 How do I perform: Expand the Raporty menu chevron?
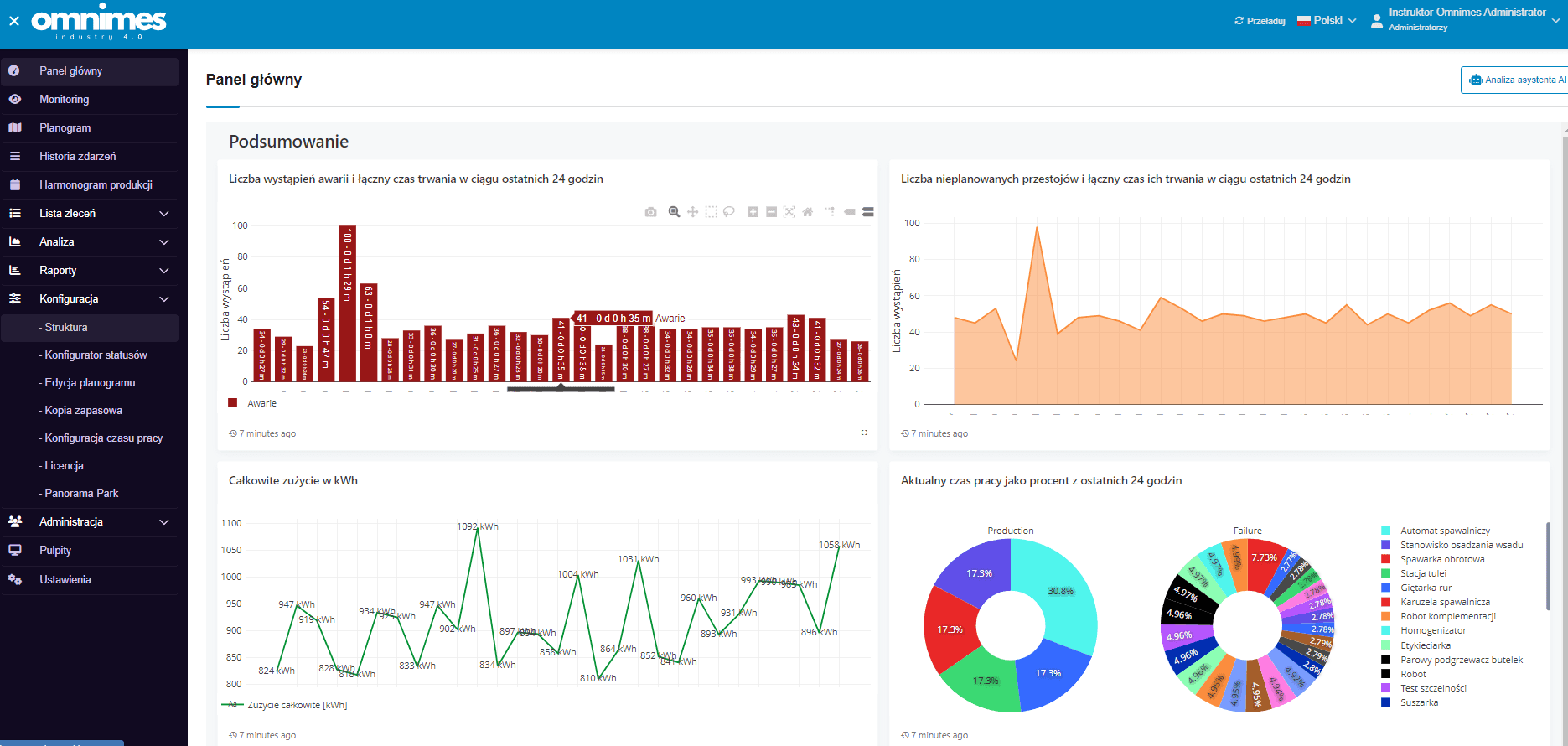[164, 271]
